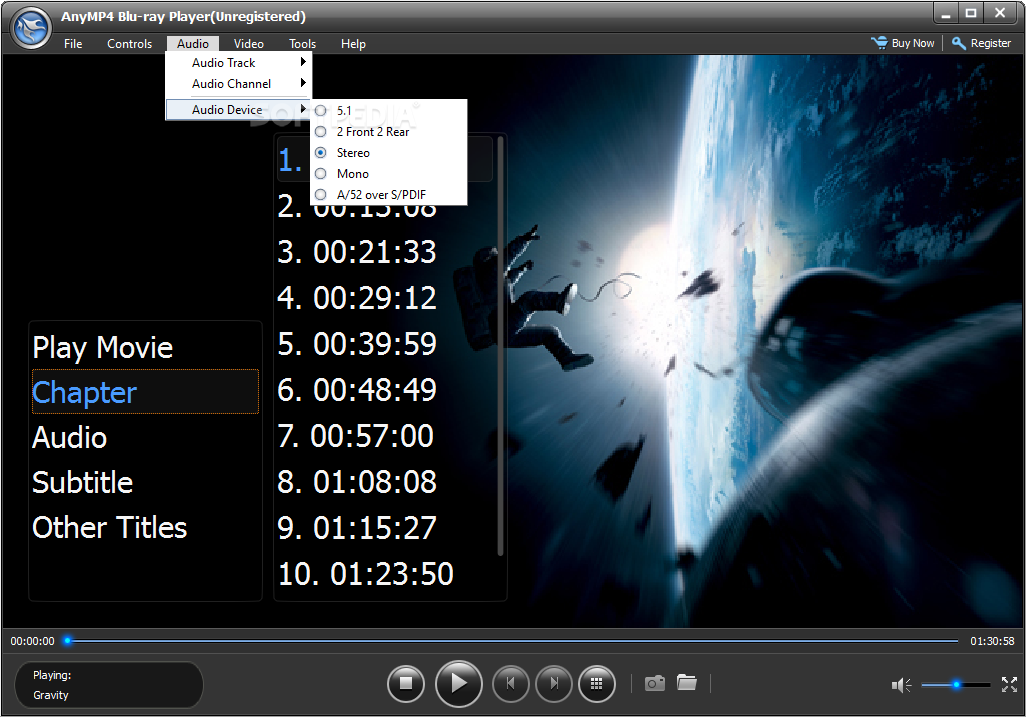Open the Controls menu

(x=130, y=44)
